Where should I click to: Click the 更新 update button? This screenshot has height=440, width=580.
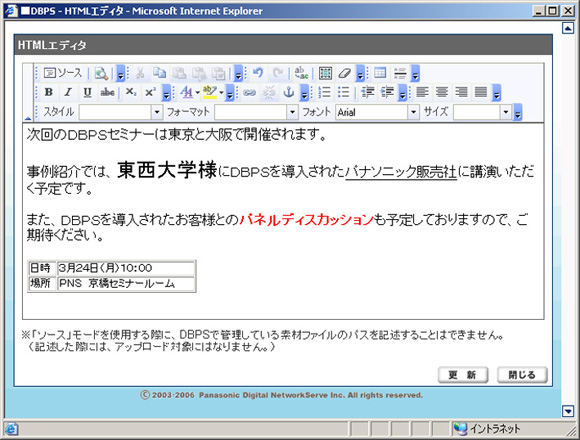(x=463, y=375)
